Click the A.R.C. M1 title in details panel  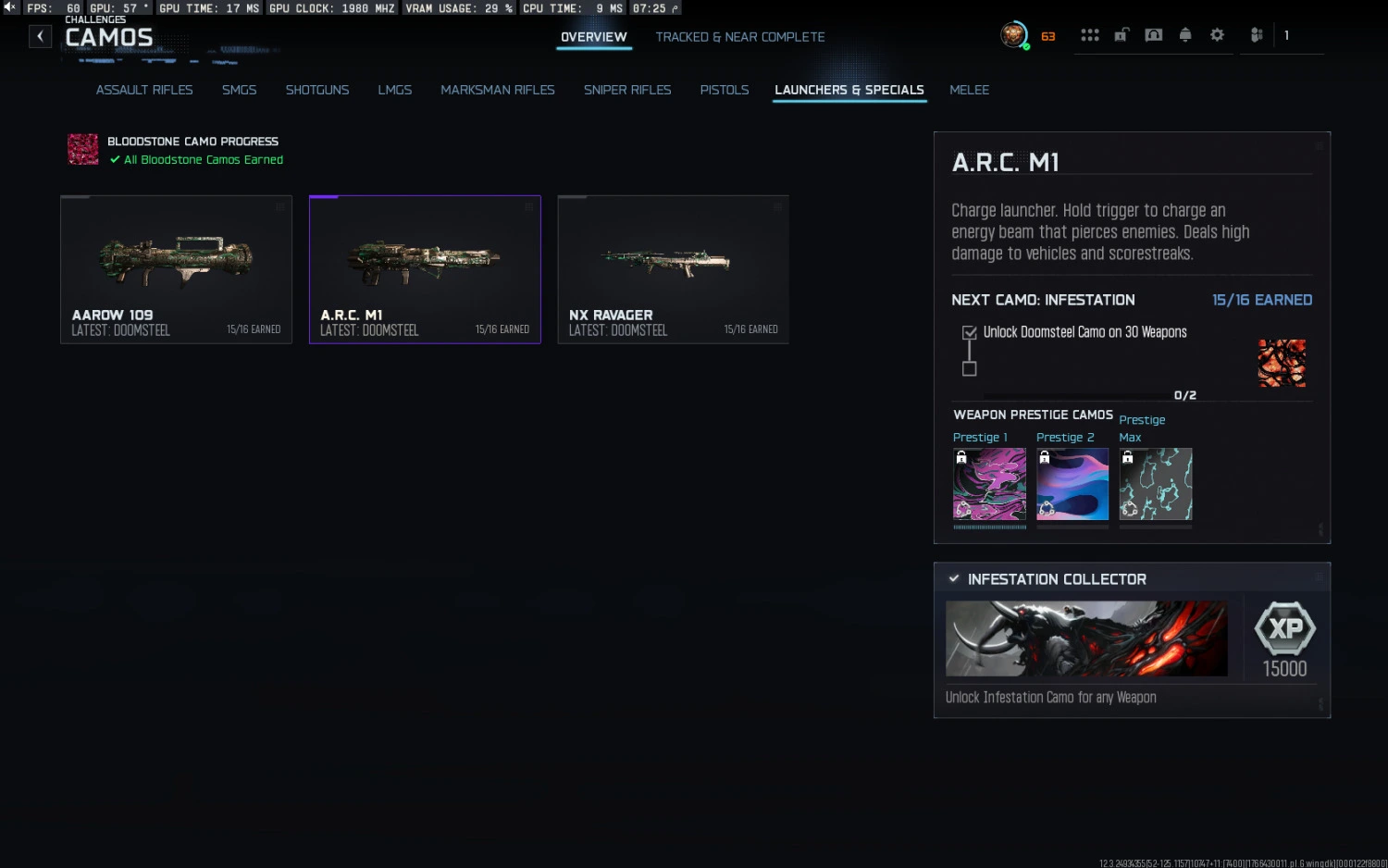pos(1006,163)
